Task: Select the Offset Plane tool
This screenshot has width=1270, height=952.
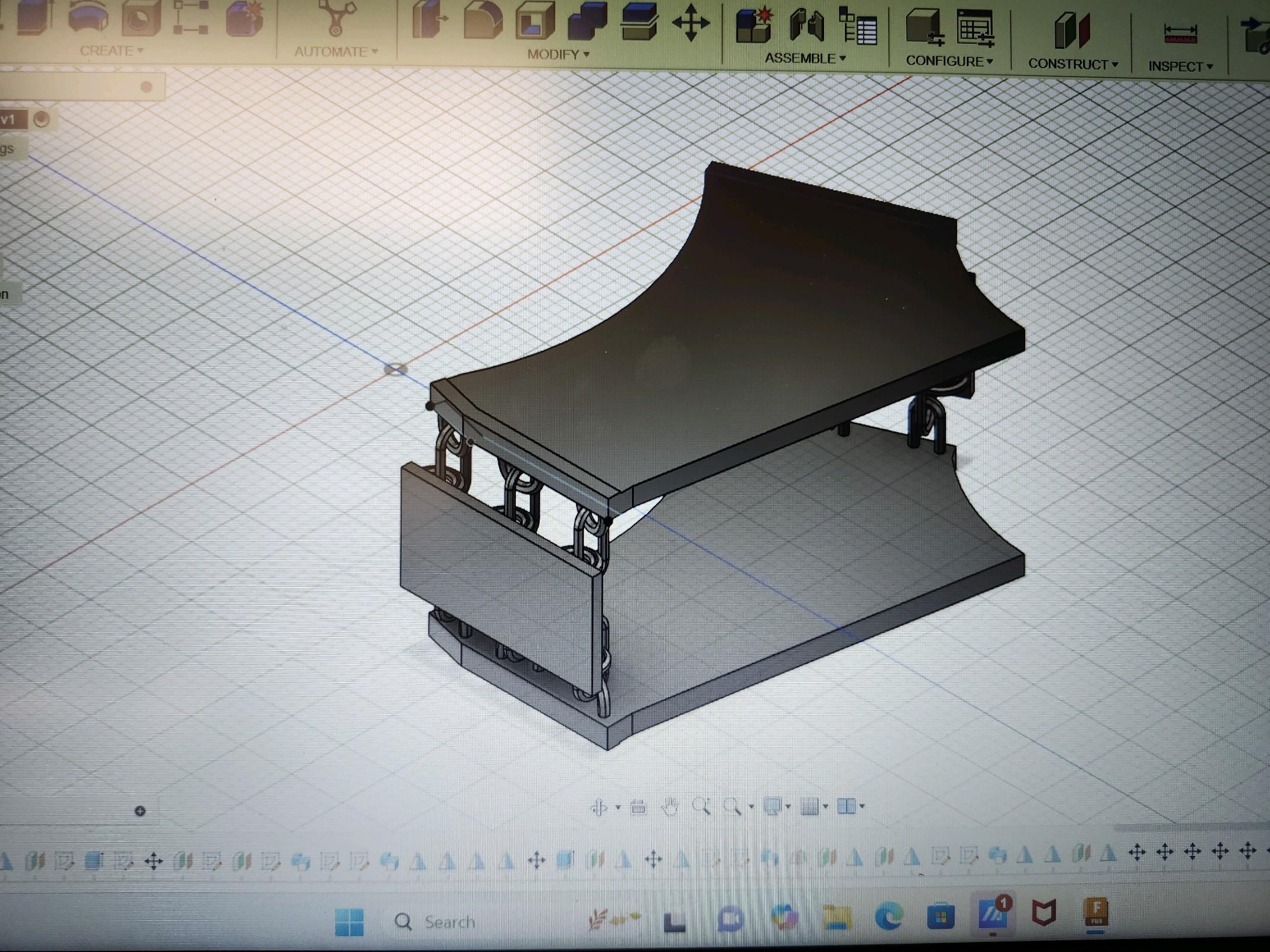Action: pyautogui.click(x=1072, y=31)
